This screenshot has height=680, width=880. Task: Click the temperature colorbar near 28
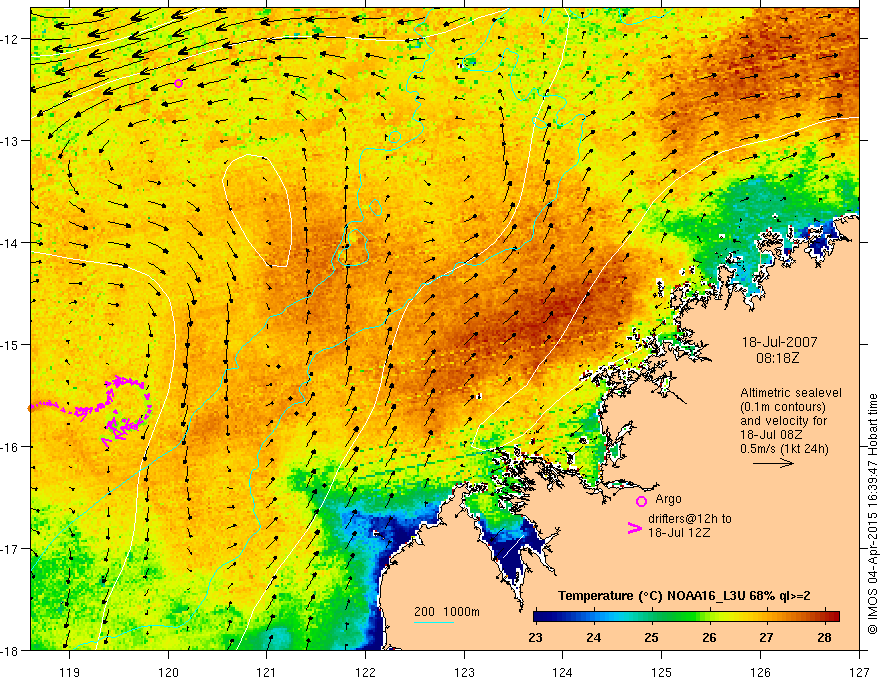[x=825, y=617]
